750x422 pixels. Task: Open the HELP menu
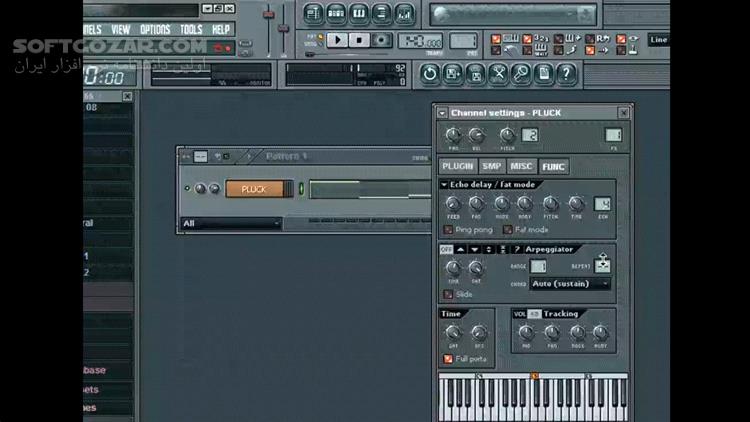click(221, 30)
